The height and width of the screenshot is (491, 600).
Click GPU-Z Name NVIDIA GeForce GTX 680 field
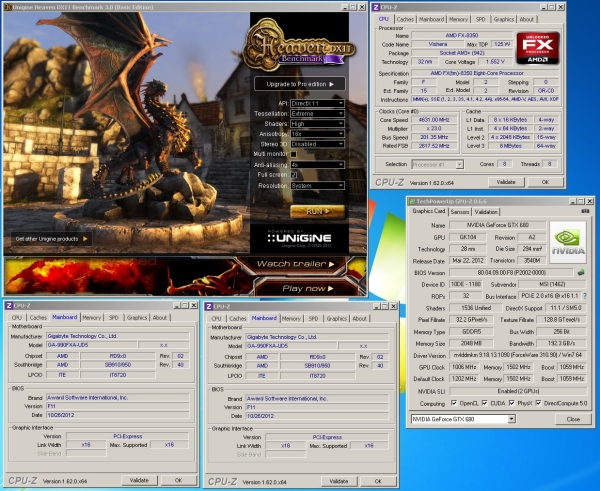[x=497, y=225]
